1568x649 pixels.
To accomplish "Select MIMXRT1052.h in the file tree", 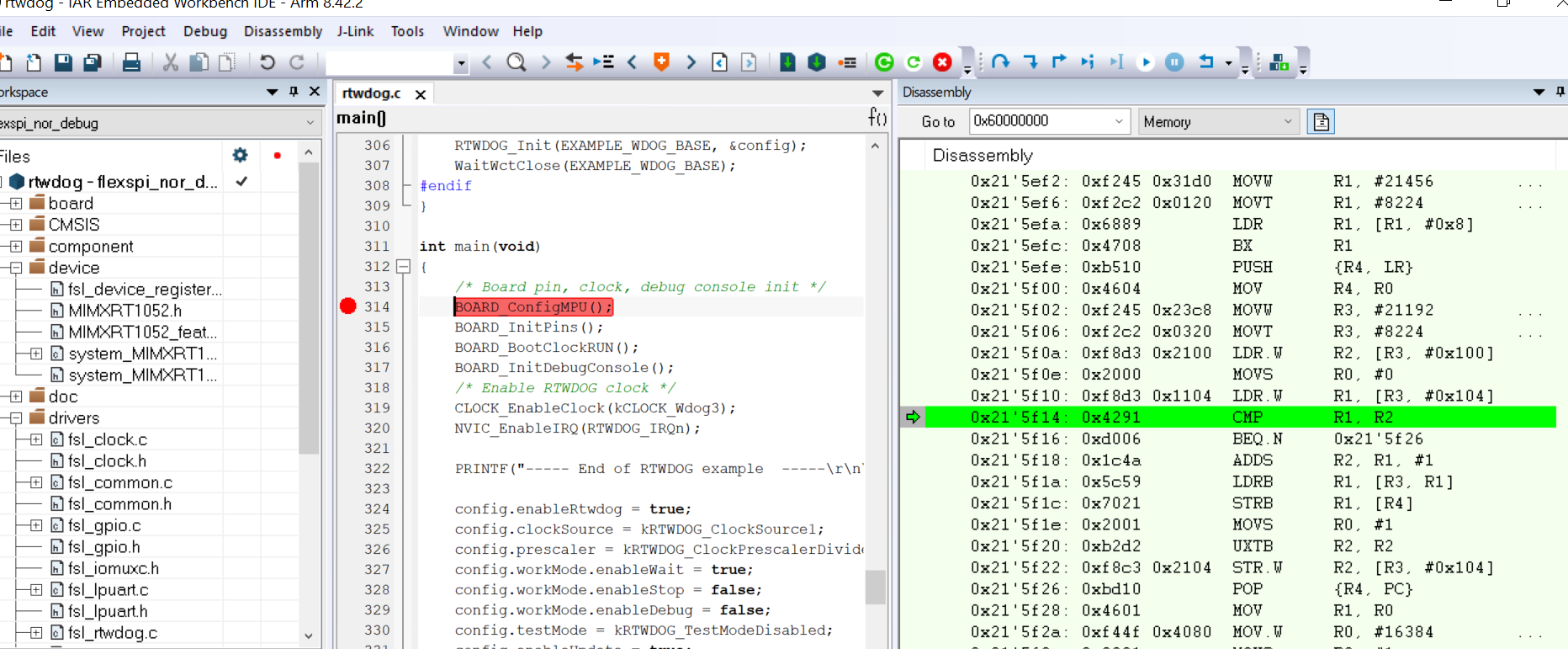I will tap(125, 311).
